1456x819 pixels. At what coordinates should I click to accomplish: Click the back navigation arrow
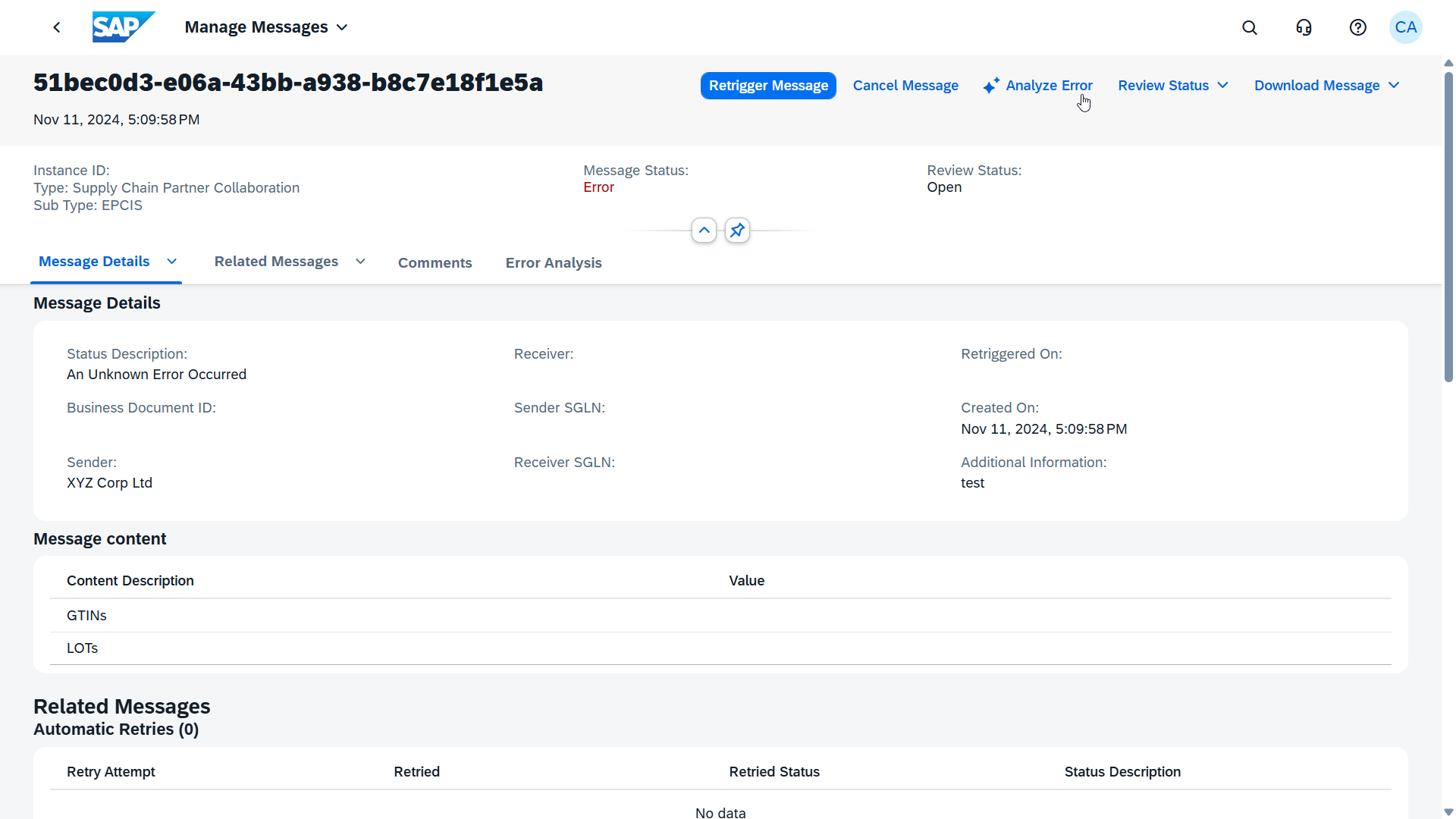[x=57, y=27]
